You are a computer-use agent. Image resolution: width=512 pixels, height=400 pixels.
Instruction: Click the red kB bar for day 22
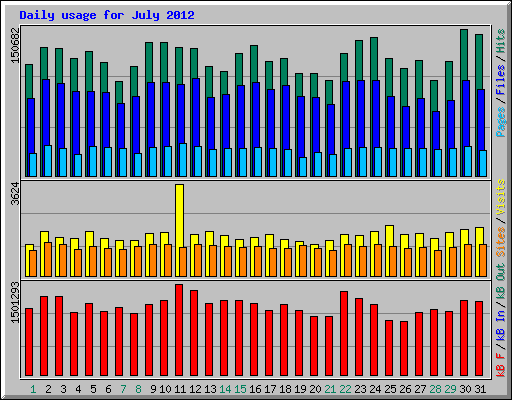(344, 334)
